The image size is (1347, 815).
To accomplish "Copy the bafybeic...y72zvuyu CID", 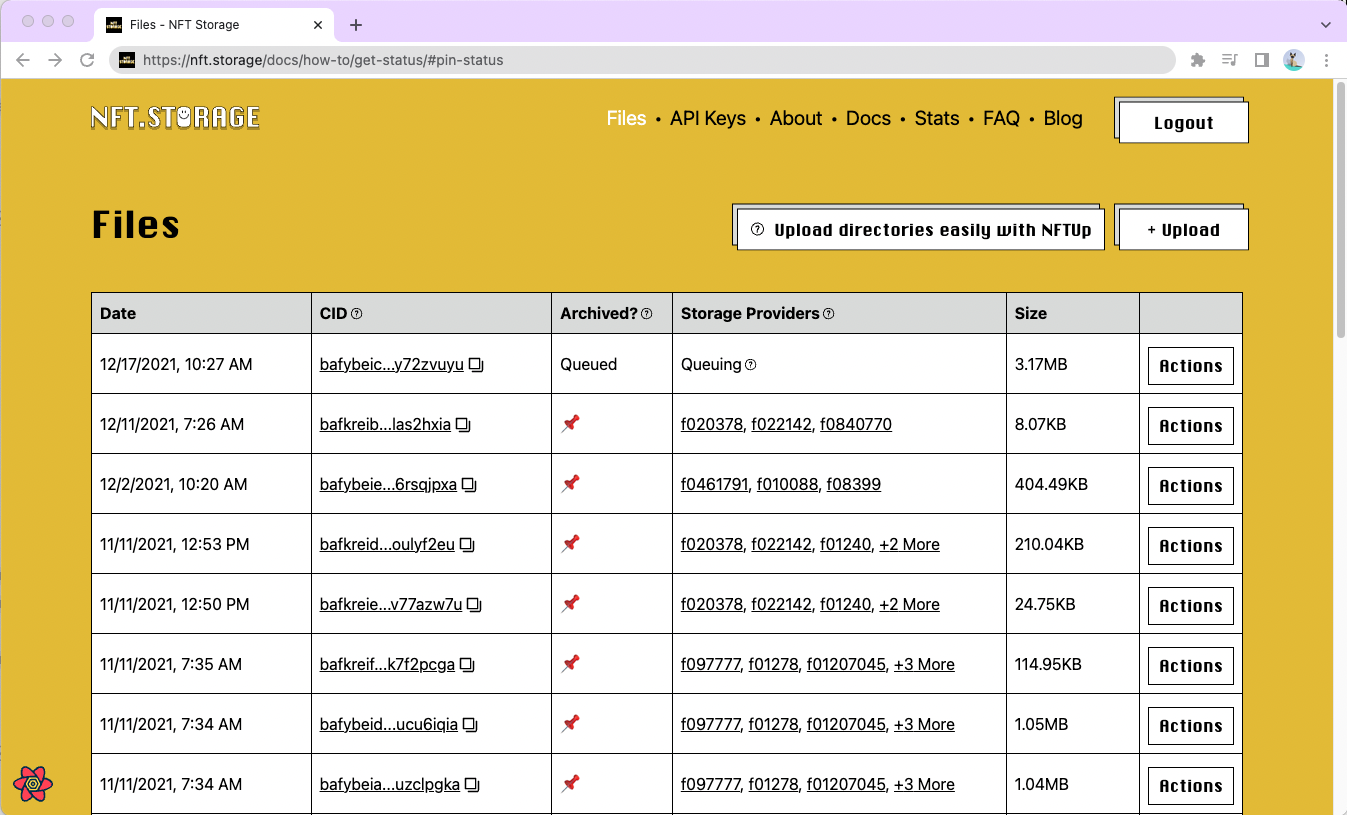I will (476, 364).
